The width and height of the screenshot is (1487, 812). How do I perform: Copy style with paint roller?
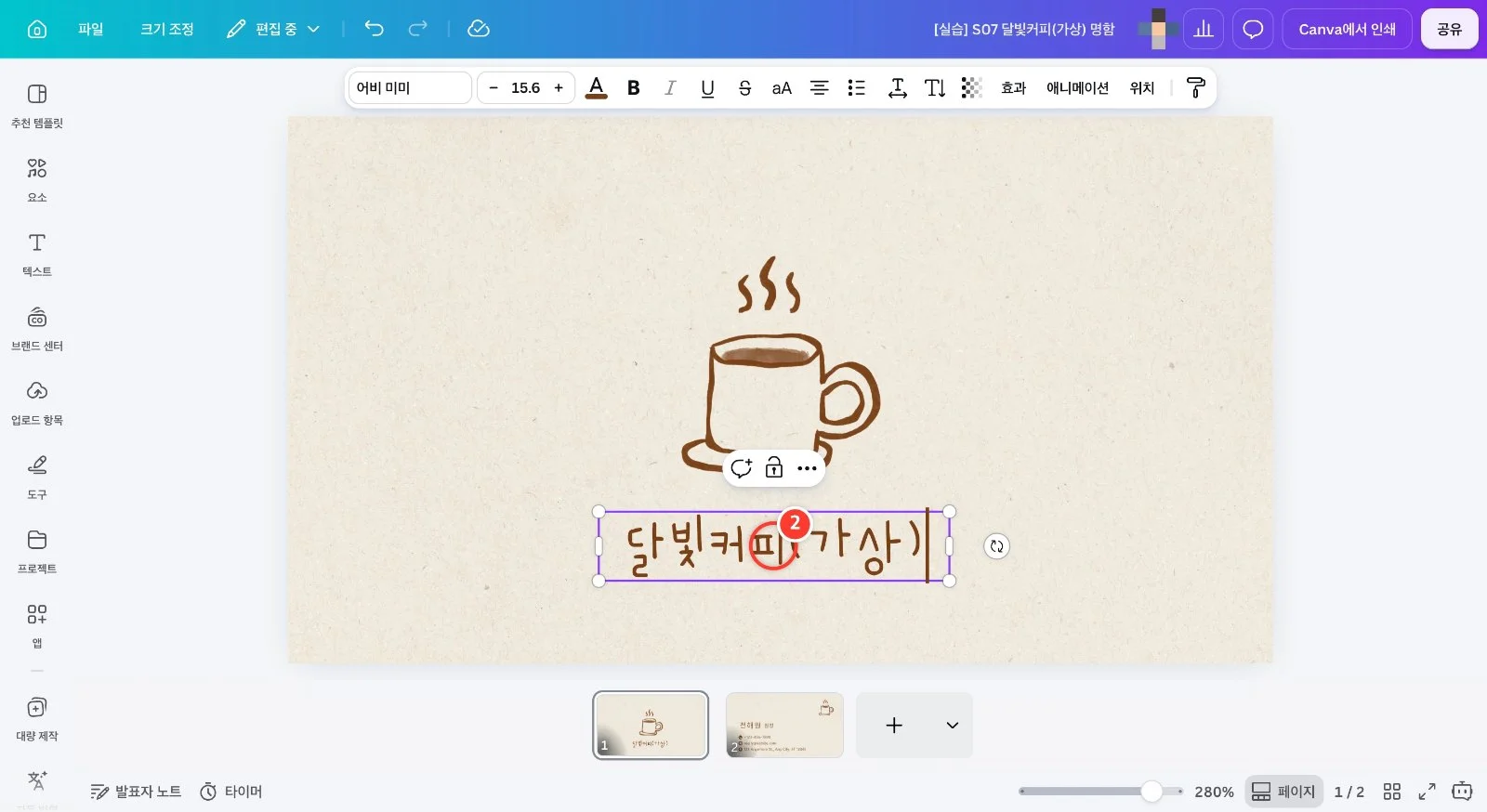[1196, 87]
